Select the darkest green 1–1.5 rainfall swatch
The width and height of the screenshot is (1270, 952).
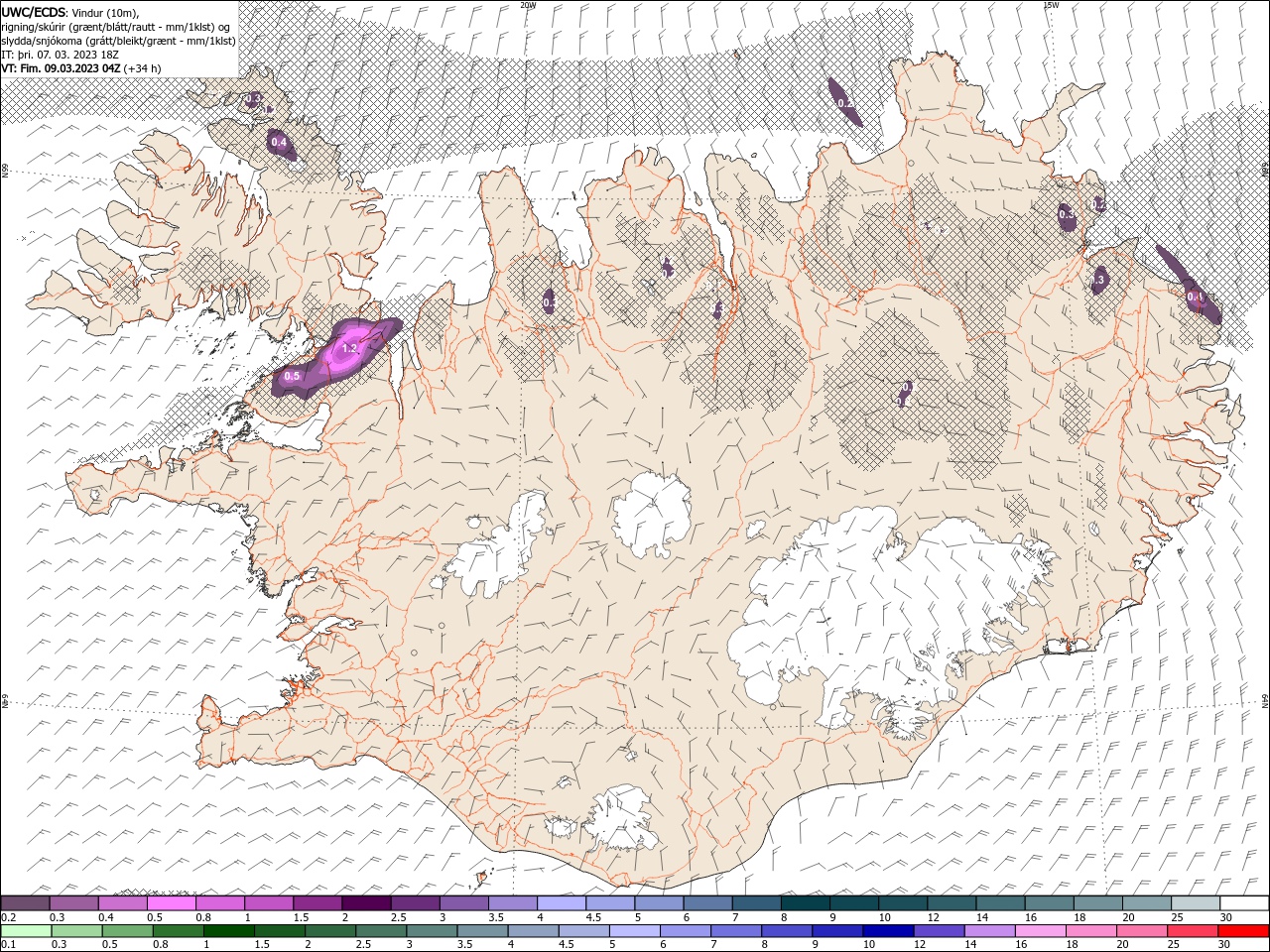point(229,930)
